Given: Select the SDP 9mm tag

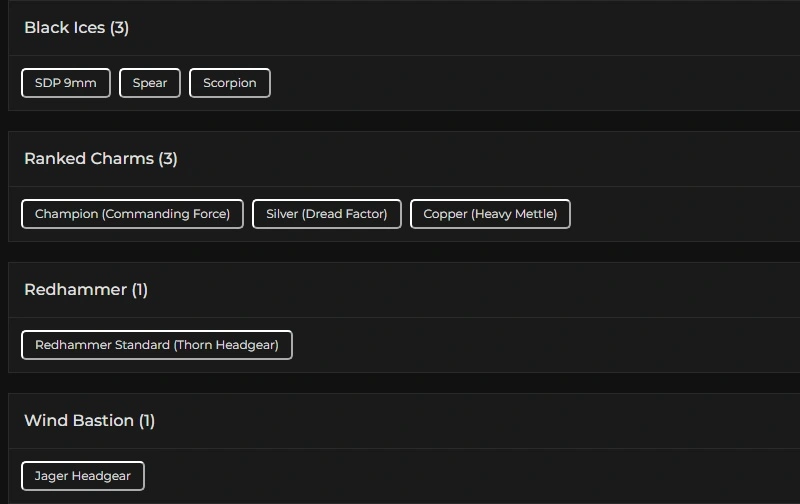Looking at the screenshot, I should click(66, 83).
